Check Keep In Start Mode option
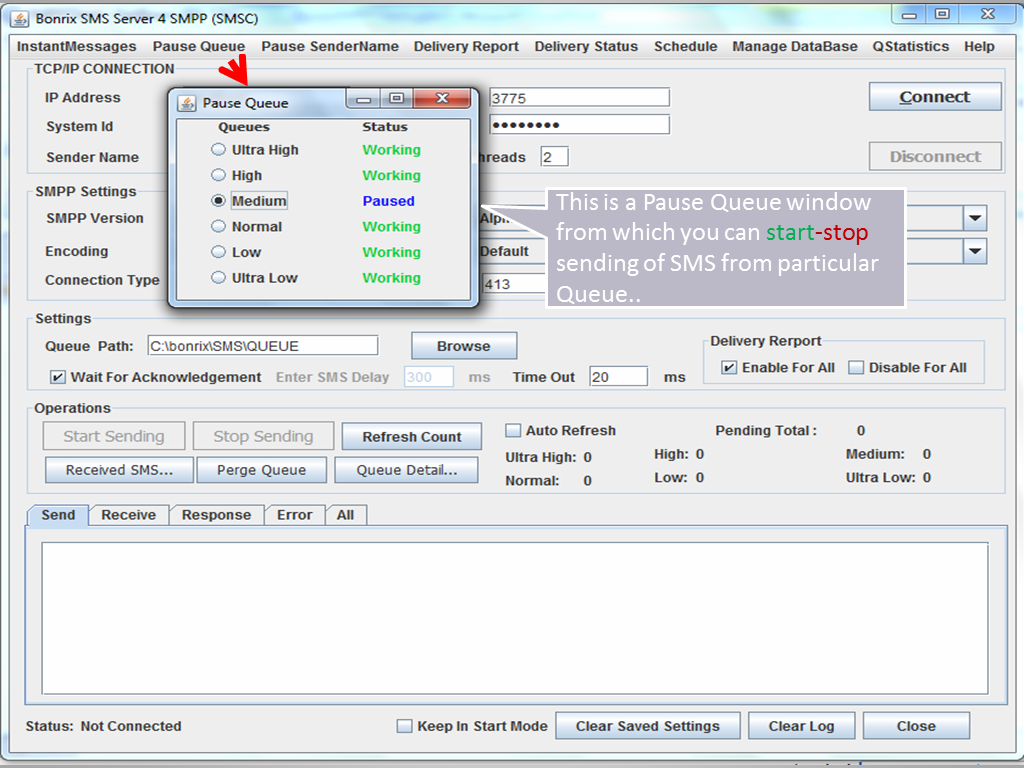This screenshot has width=1024, height=768. (x=404, y=726)
